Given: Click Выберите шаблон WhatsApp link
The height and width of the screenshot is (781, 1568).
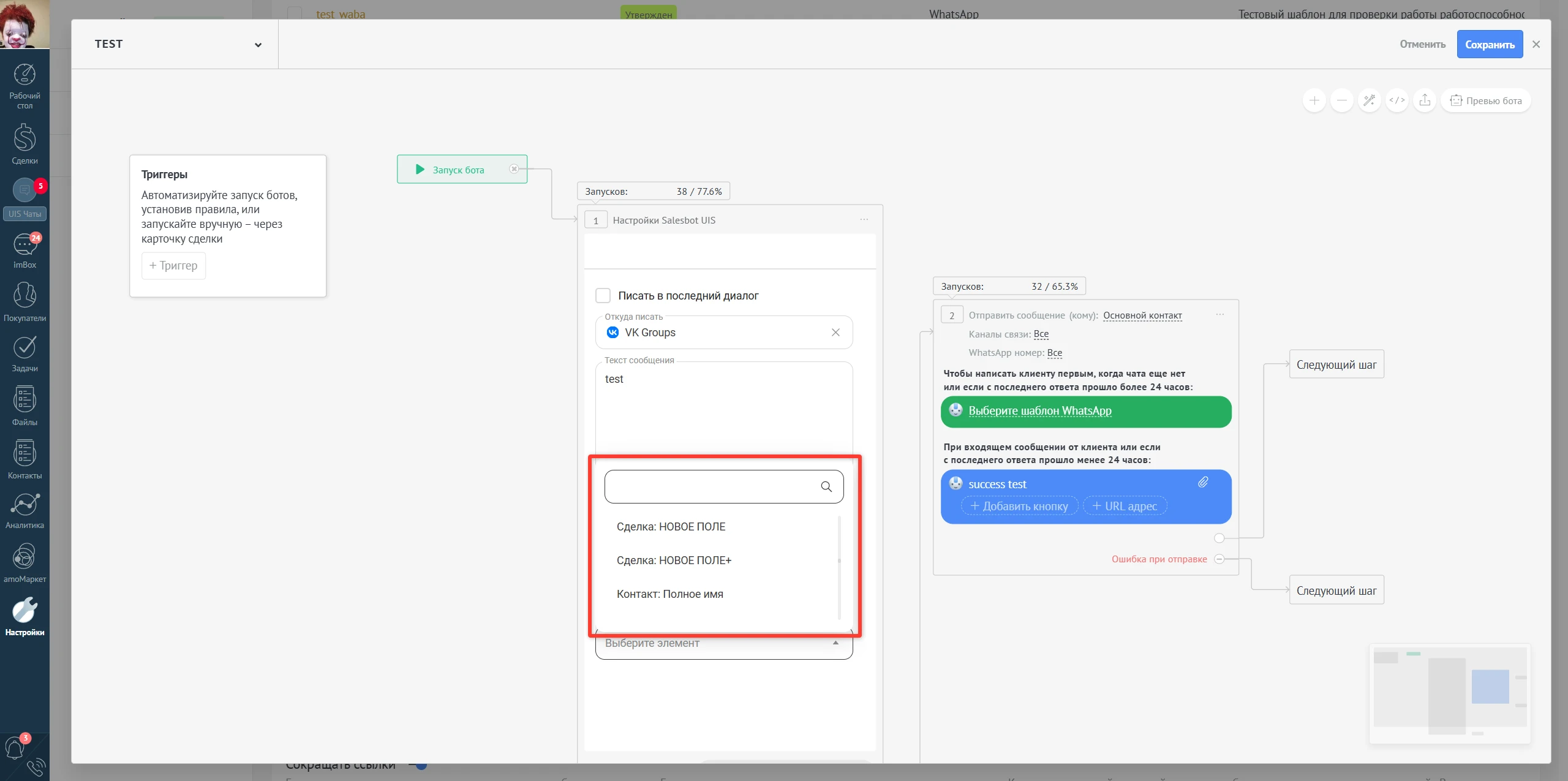Looking at the screenshot, I should point(1039,411).
